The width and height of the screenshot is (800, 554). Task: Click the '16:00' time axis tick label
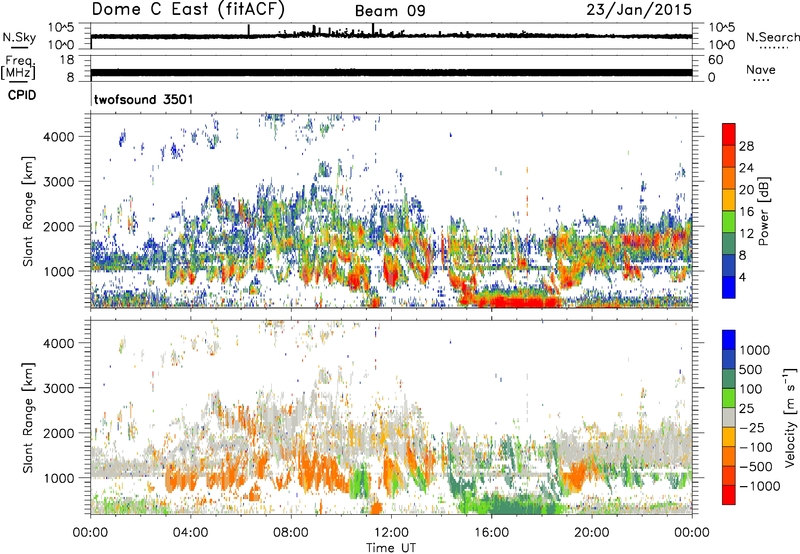tap(491, 533)
